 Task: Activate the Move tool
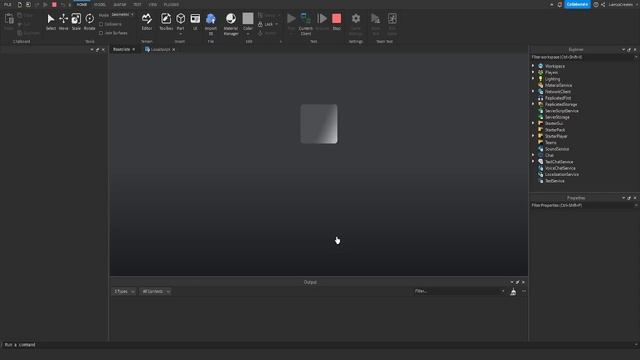63,22
